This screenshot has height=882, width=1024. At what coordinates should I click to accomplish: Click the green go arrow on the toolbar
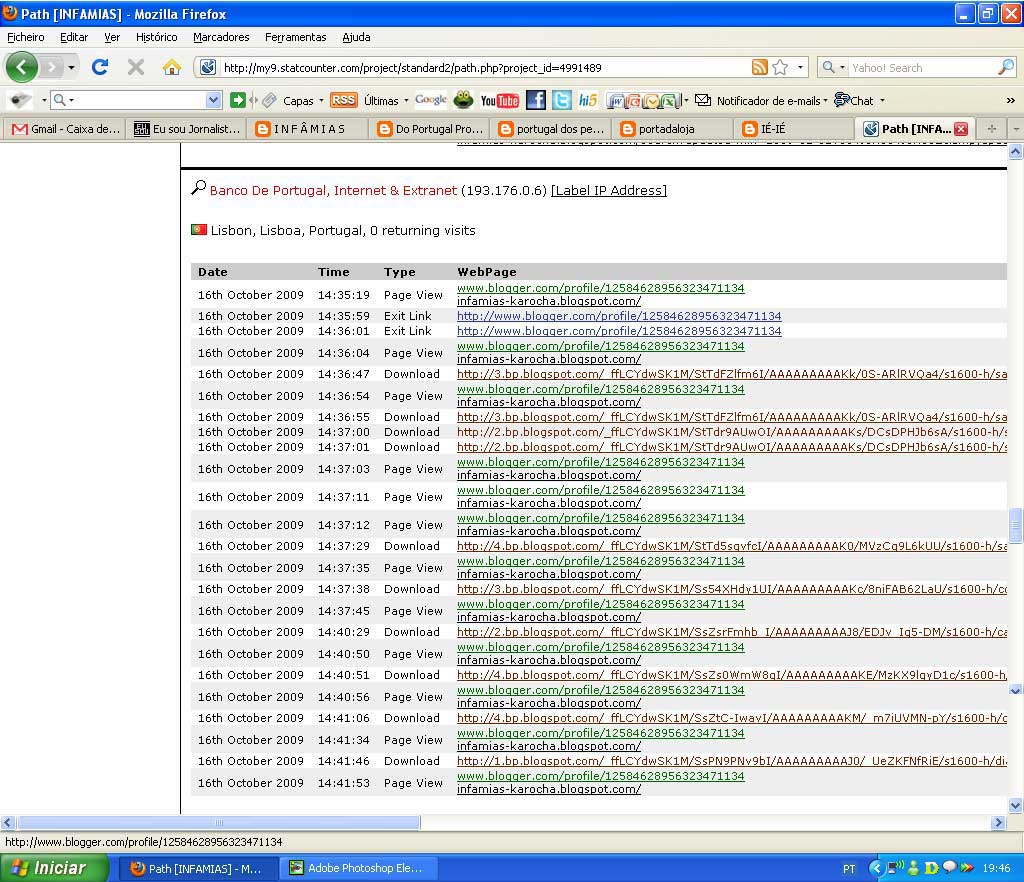[238, 100]
